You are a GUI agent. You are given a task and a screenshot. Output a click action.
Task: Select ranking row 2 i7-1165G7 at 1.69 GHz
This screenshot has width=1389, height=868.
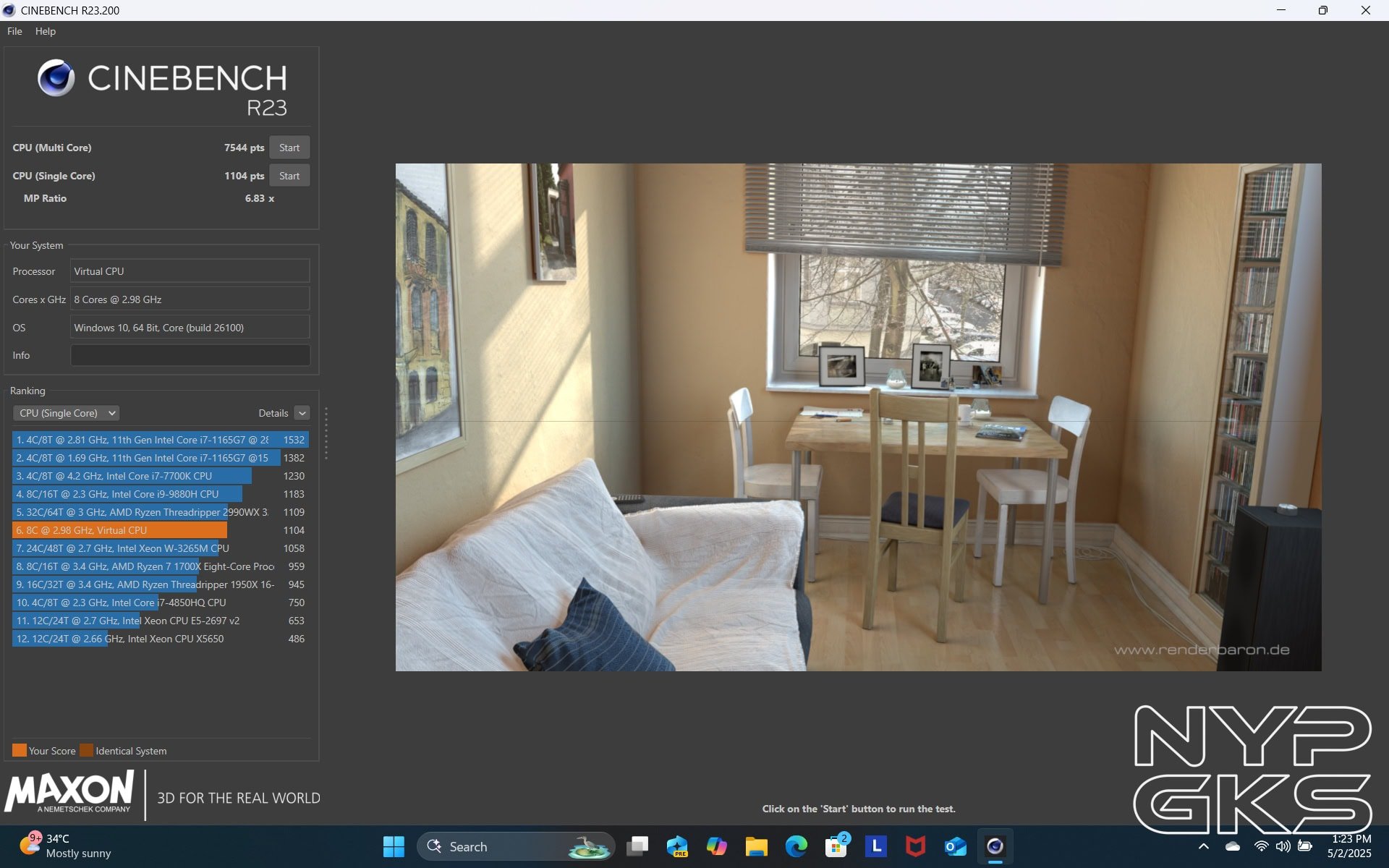click(x=161, y=458)
